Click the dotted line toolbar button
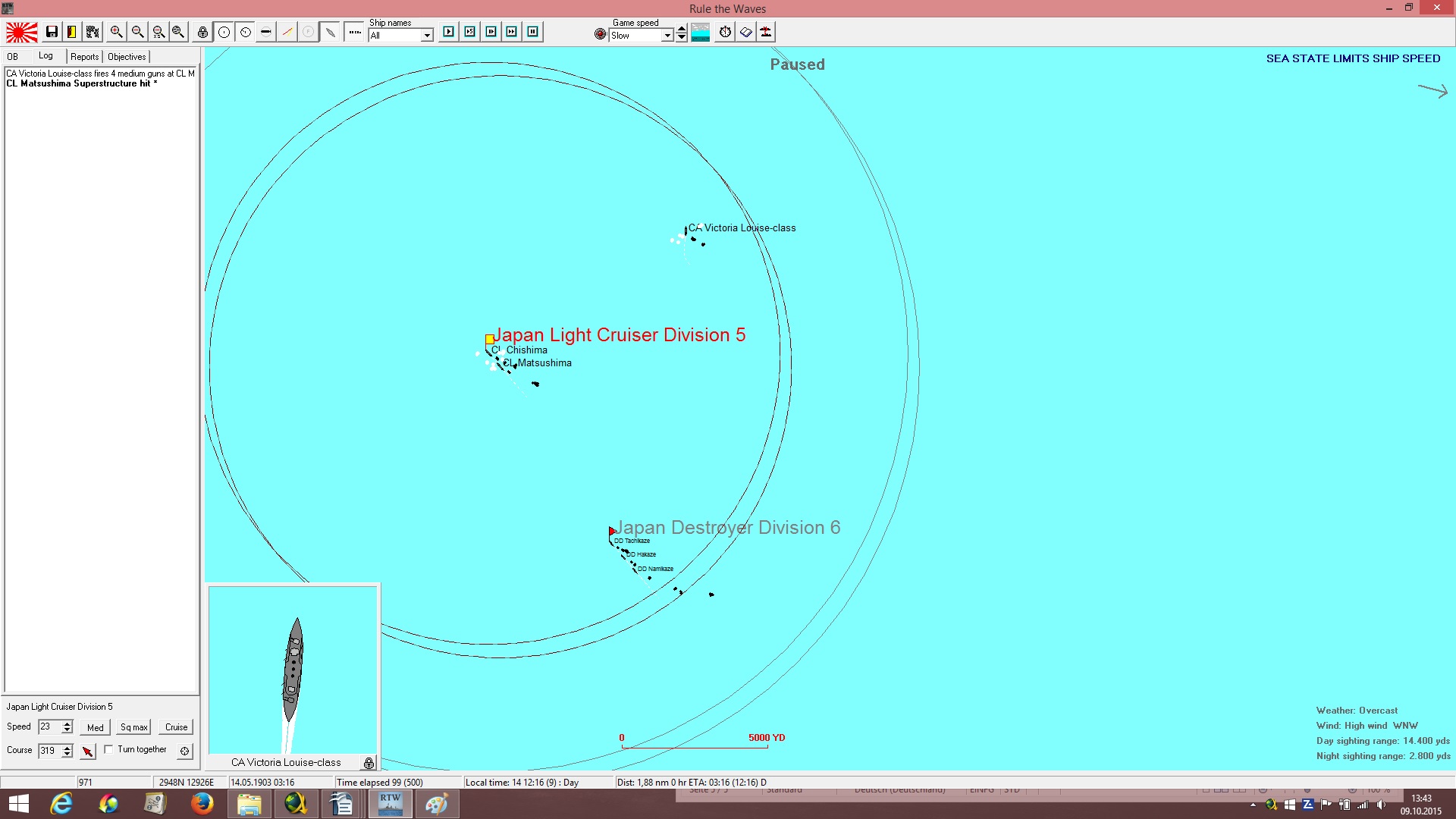The width and height of the screenshot is (1456, 819). [x=354, y=32]
